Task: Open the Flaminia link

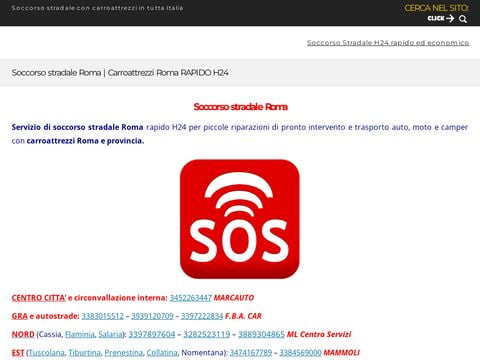Action: (80, 334)
